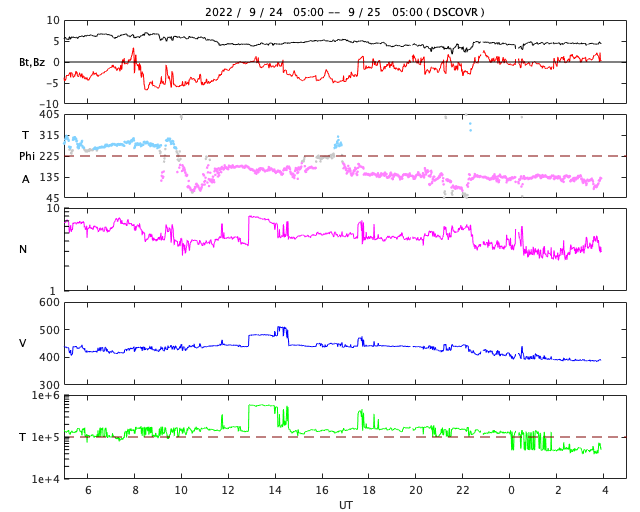Click the '6' hour tick label
The width and height of the screenshot is (640, 512).
88,490
